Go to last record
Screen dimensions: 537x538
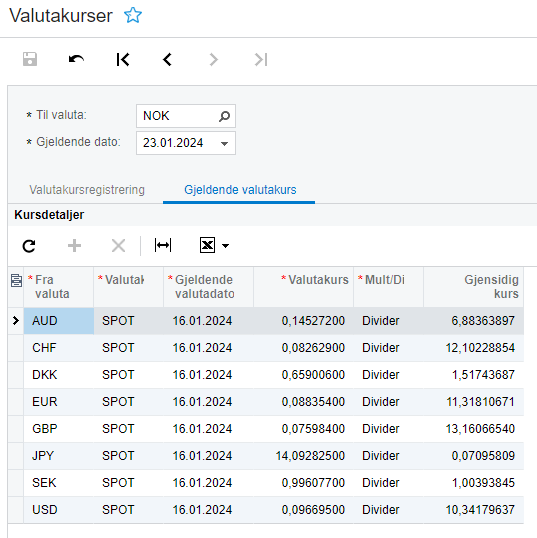261,59
